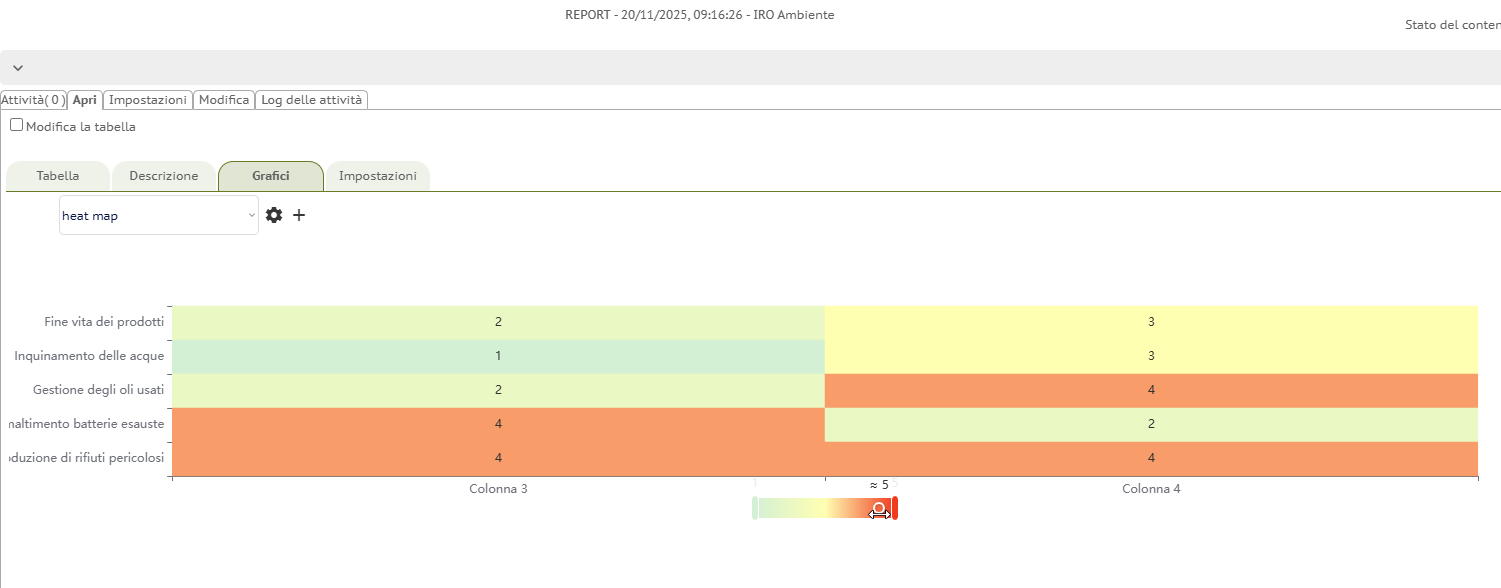1501x588 pixels.
Task: Collapse the gray header bar chevron
Action: coord(18,68)
